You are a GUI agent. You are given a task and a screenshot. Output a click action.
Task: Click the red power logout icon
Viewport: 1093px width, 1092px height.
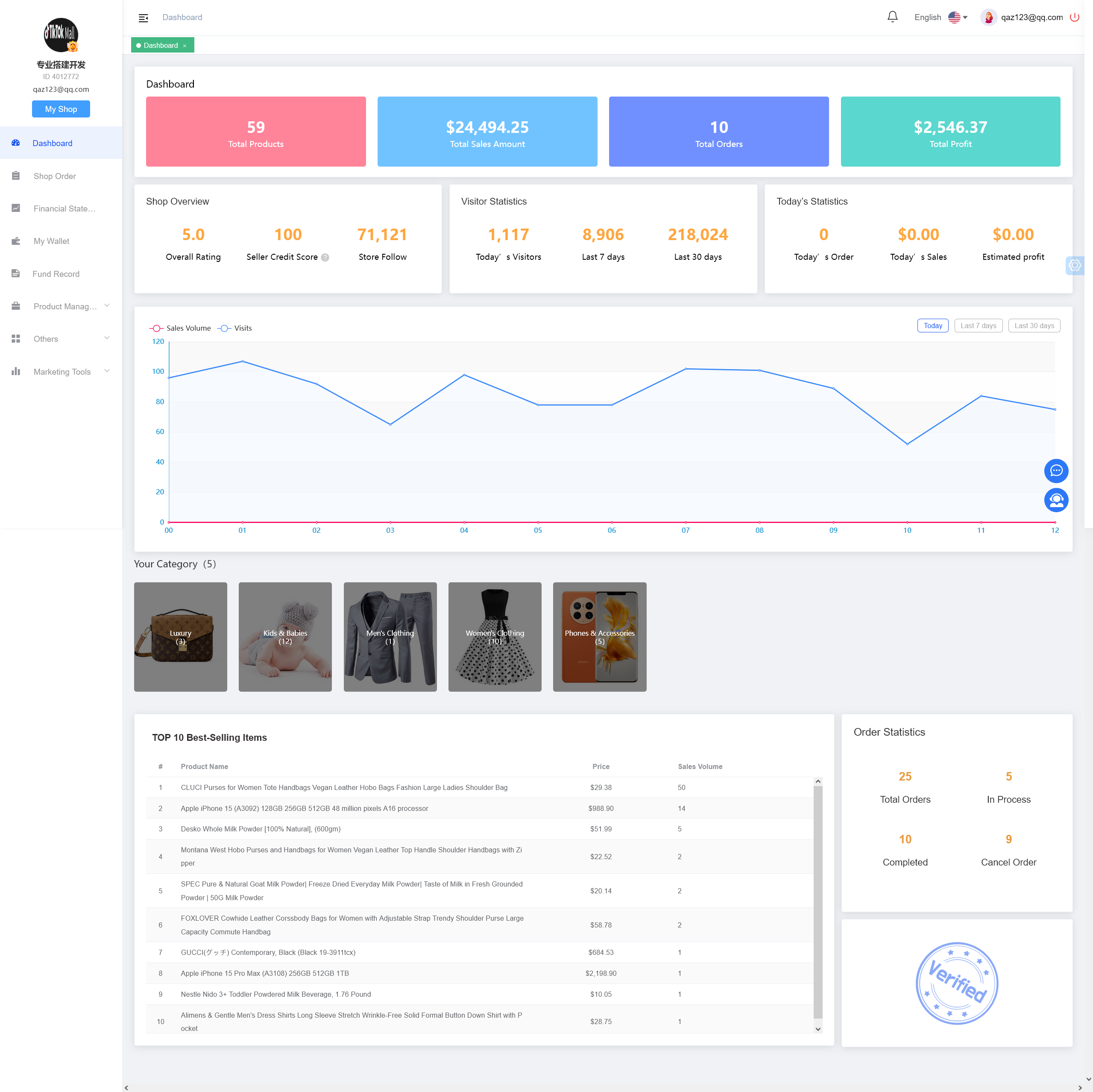pyautogui.click(x=1074, y=17)
